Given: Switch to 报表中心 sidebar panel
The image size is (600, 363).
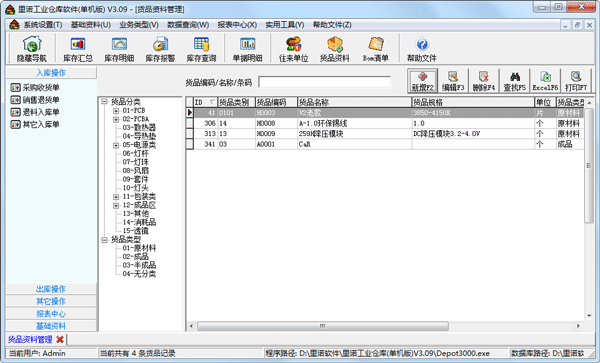Looking at the screenshot, I should [51, 314].
